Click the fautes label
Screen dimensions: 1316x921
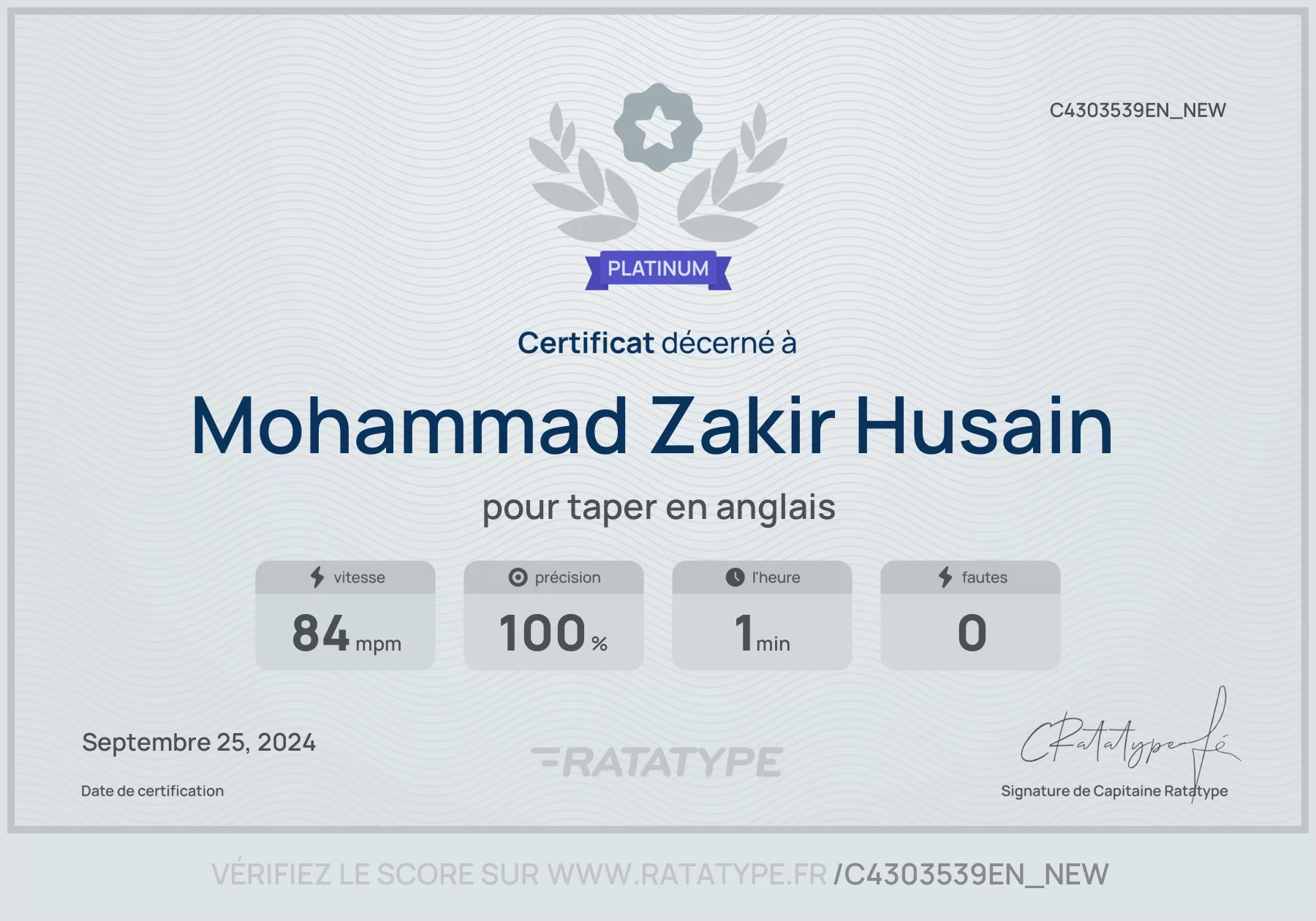[x=984, y=577]
